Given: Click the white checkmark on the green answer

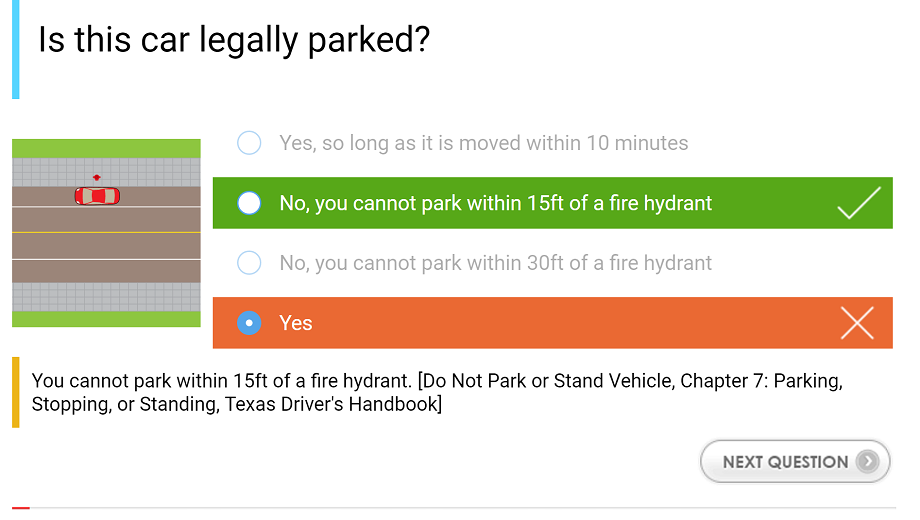Looking at the screenshot, I should click(858, 203).
